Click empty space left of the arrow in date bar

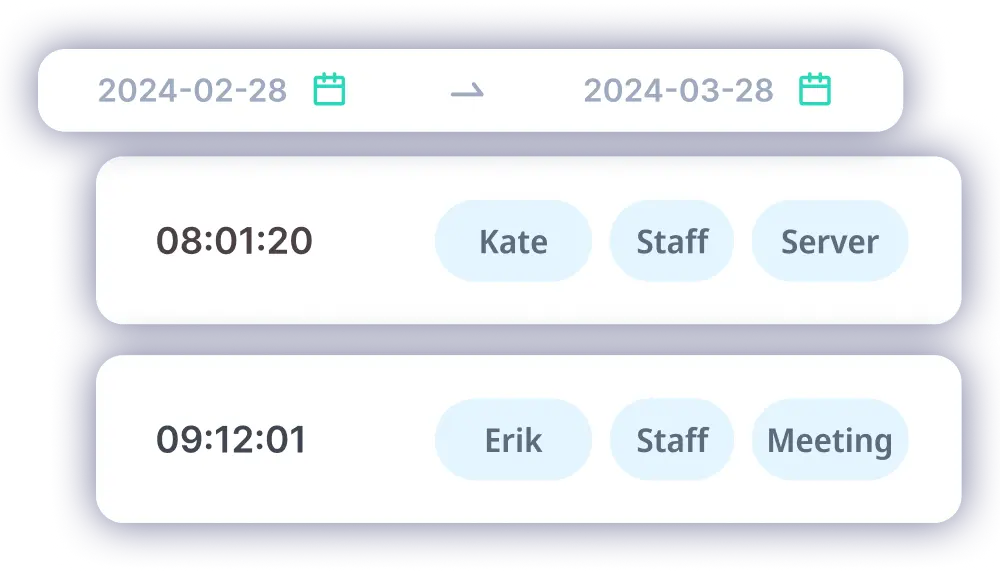[398, 91]
